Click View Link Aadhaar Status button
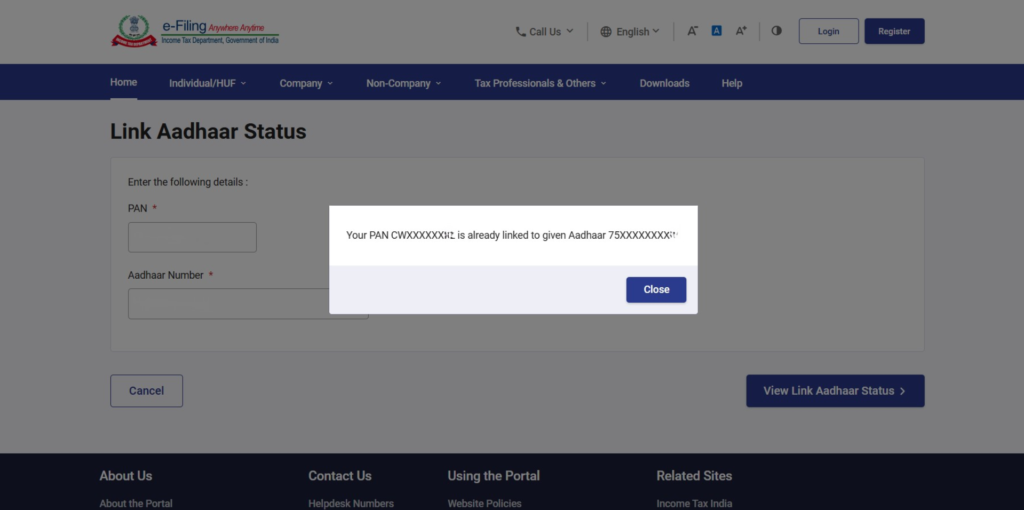This screenshot has width=1024, height=510. (835, 390)
